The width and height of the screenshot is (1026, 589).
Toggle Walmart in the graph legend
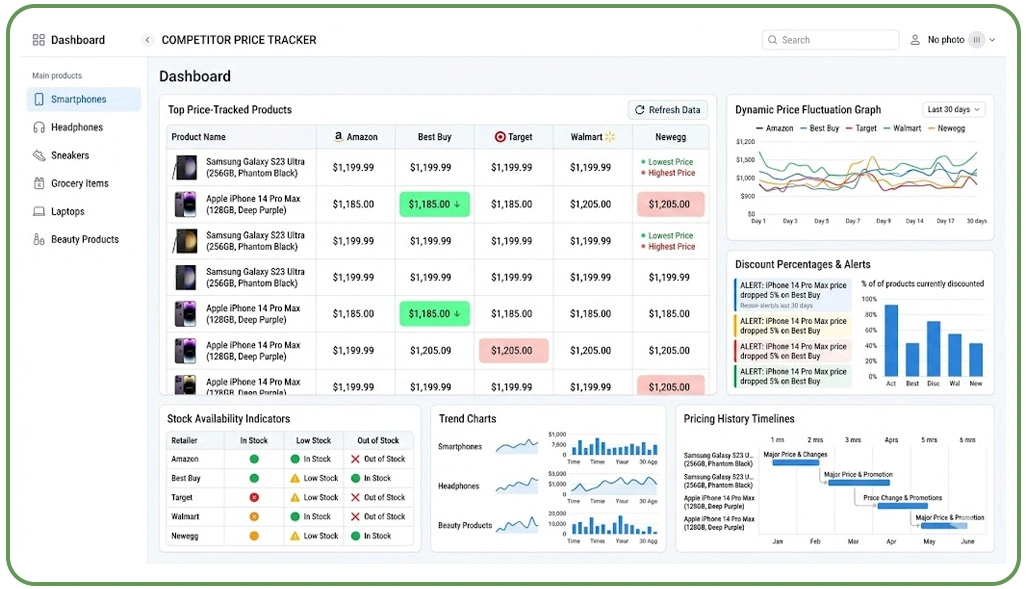(902, 128)
